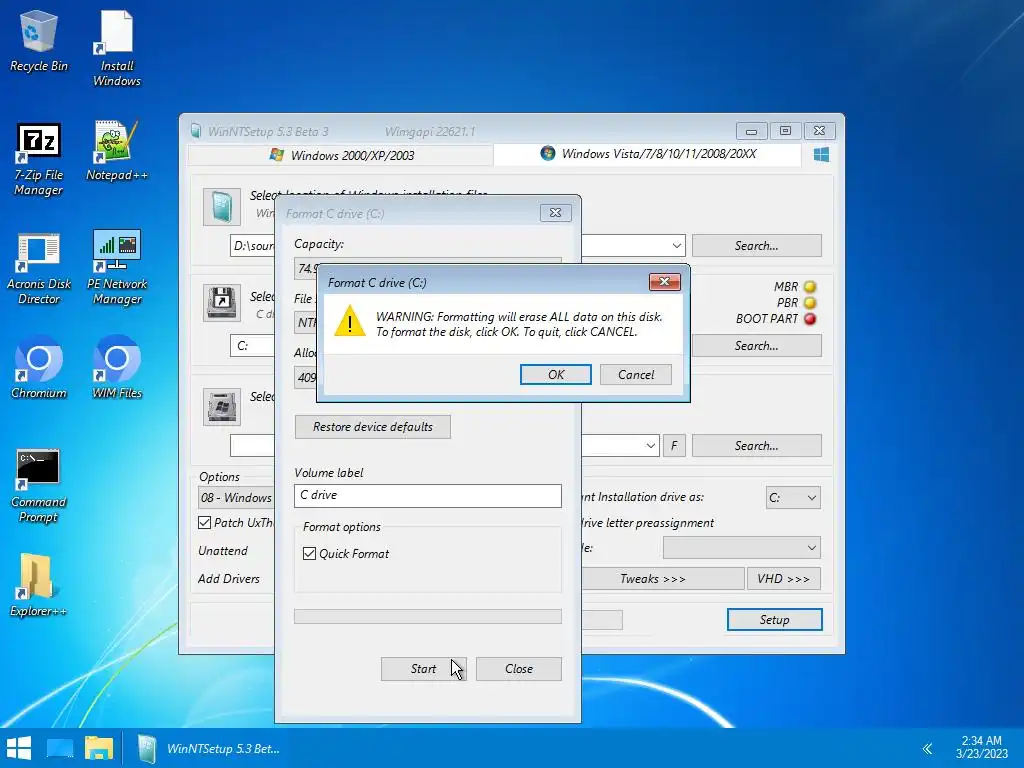
Task: Click Restore device defaults button
Action: [x=372, y=427]
